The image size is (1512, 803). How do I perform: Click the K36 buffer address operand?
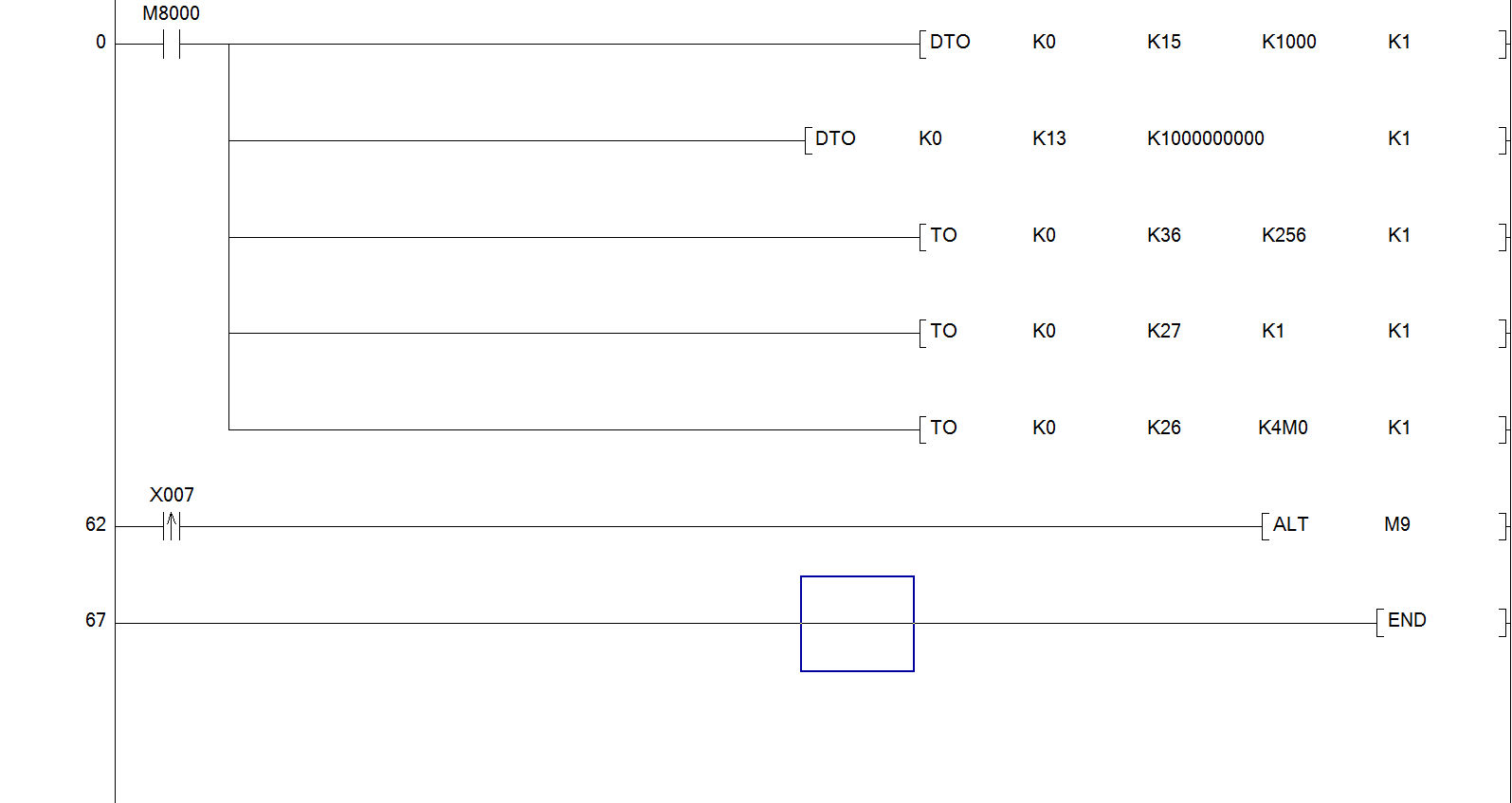pyautogui.click(x=1163, y=236)
